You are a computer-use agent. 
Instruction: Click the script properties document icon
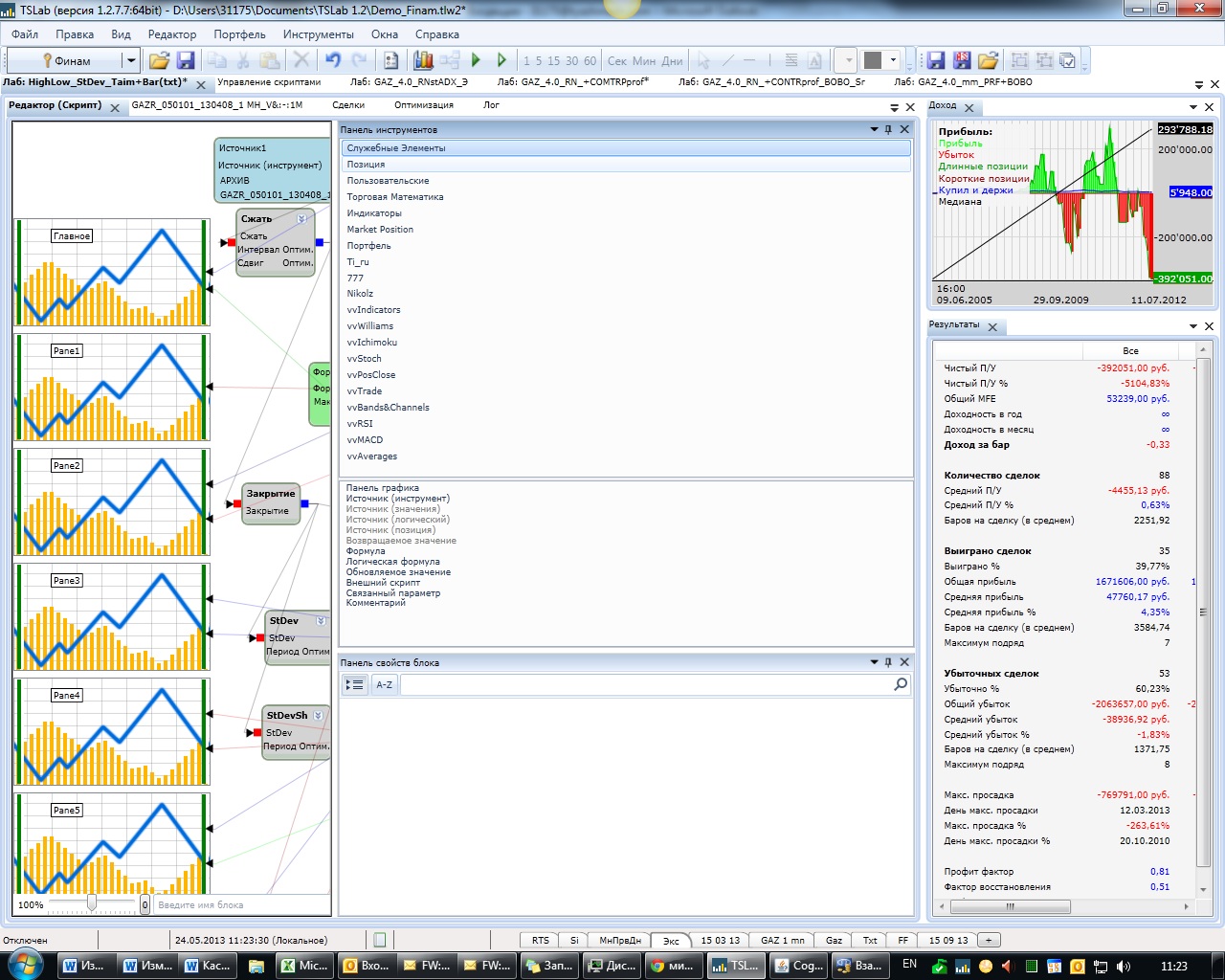(390, 60)
